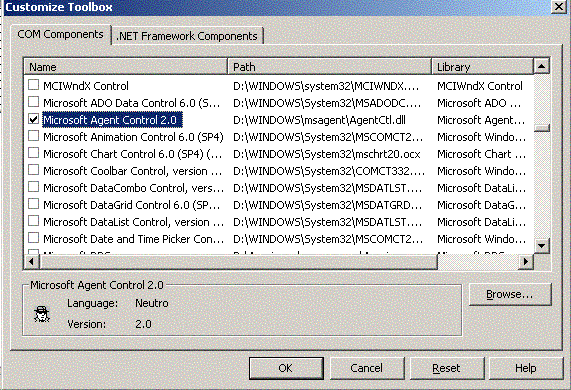
Task: Click the Reset button
Action: [447, 368]
